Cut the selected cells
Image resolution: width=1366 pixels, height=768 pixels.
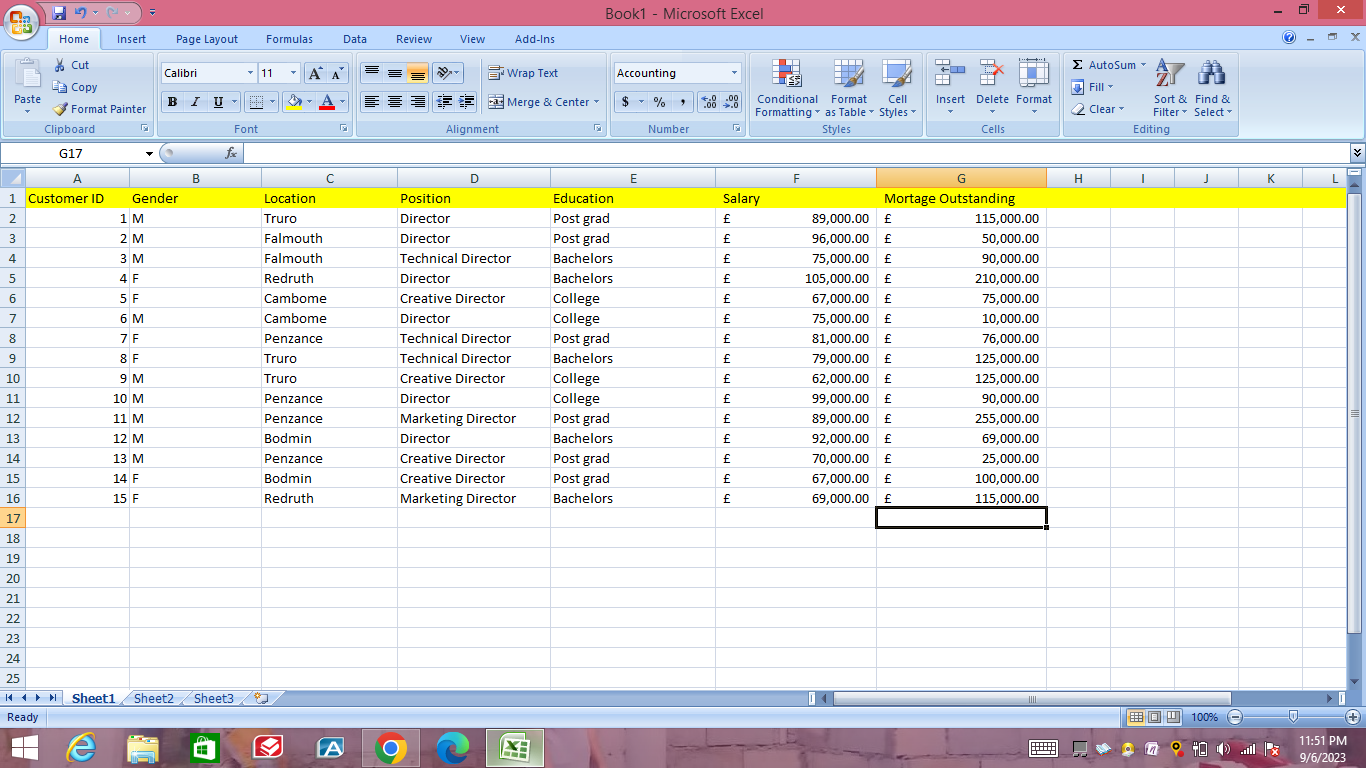pos(71,65)
